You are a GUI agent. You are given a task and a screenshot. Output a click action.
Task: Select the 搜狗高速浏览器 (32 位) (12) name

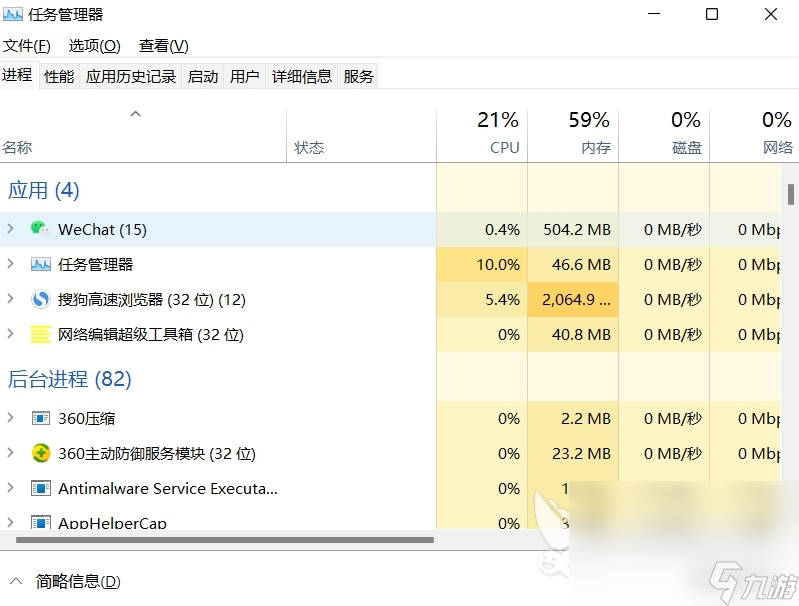[151, 300]
